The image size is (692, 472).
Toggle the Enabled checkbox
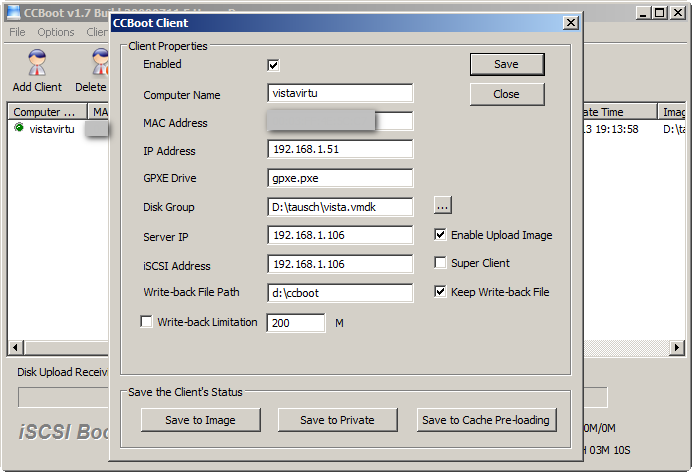273,65
